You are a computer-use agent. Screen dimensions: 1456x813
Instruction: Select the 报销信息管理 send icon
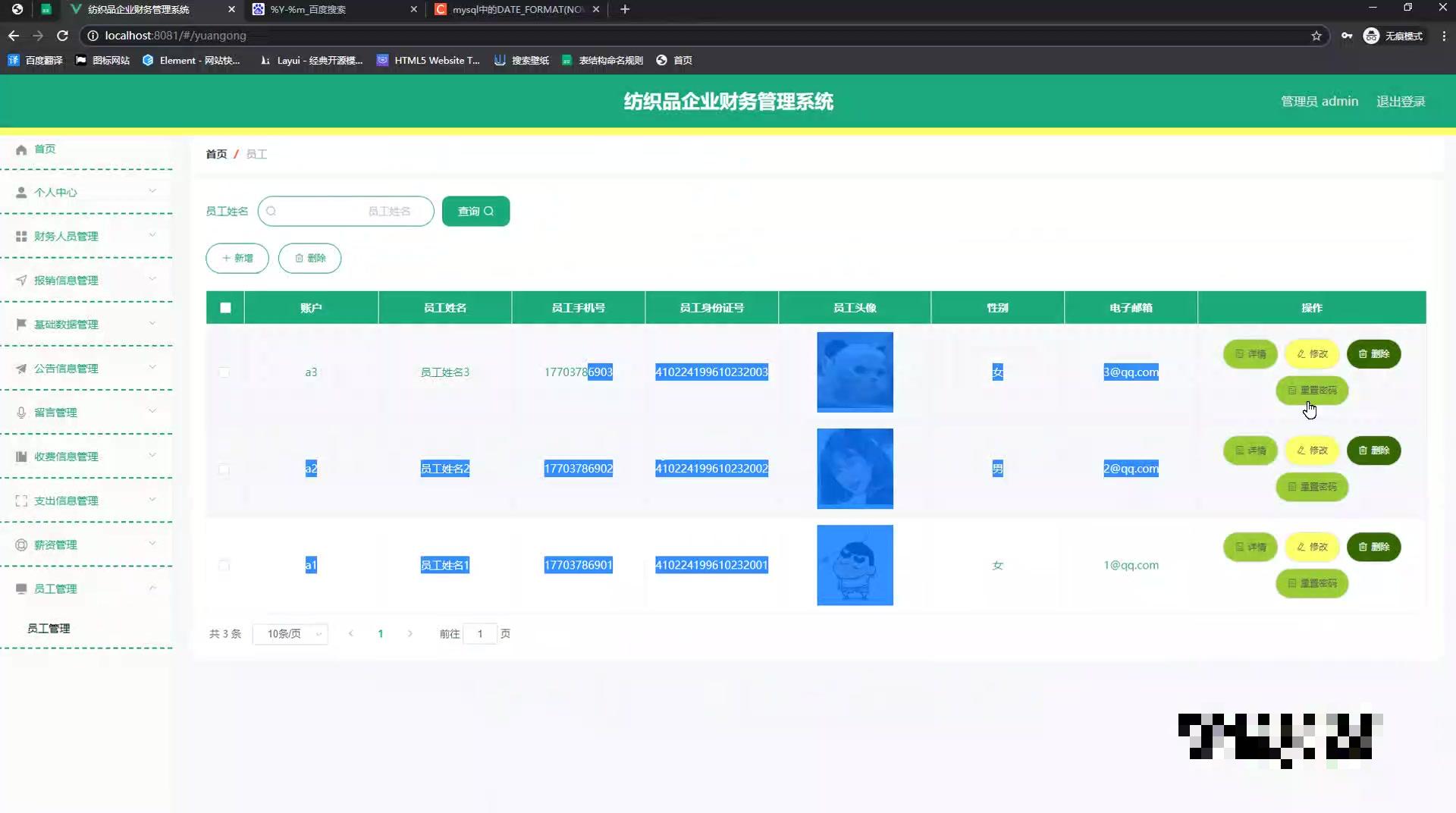point(21,280)
